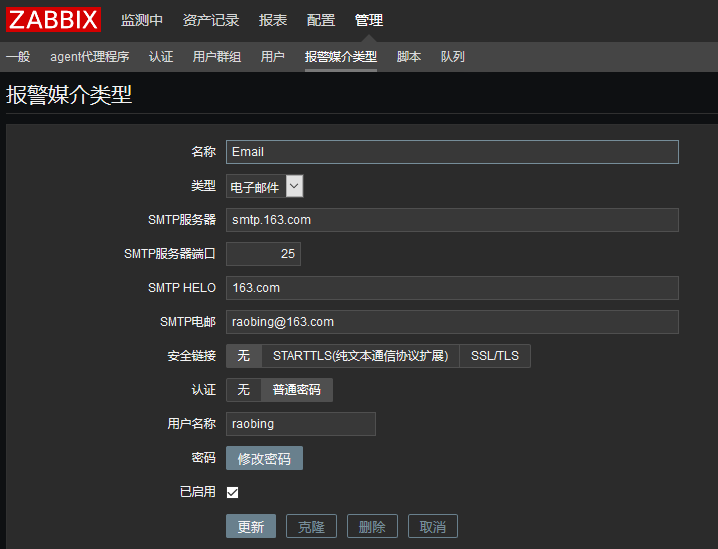This screenshot has height=549, width=718.
Task: Open the 报表 menu
Action: tap(272, 20)
